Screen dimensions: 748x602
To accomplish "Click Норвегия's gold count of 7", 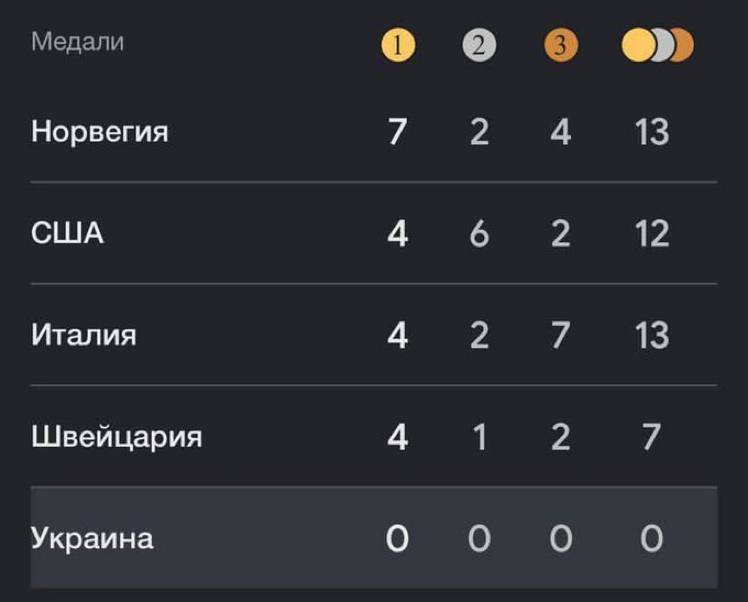I will [x=397, y=131].
